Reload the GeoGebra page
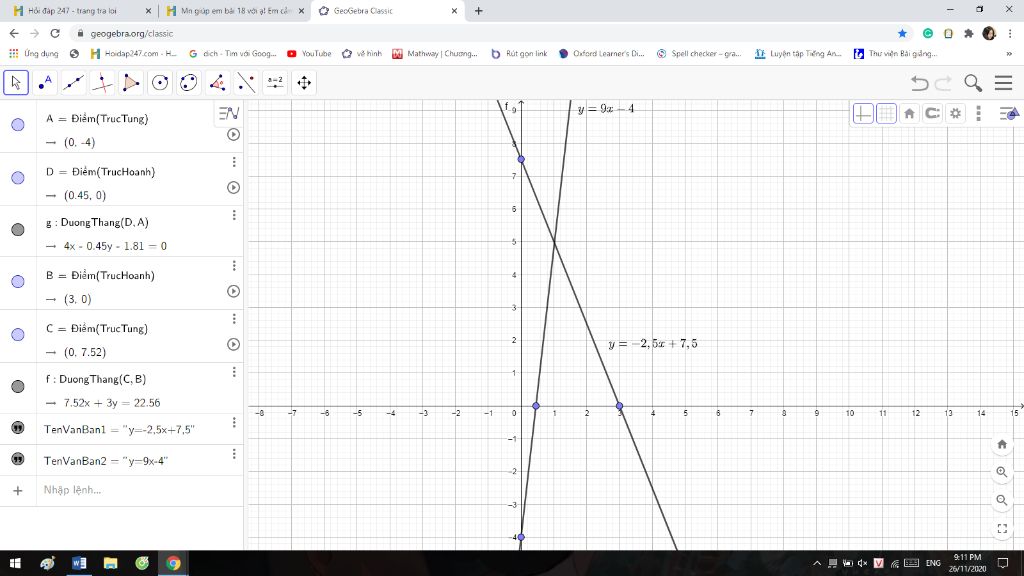This screenshot has width=1024, height=576. (55, 33)
